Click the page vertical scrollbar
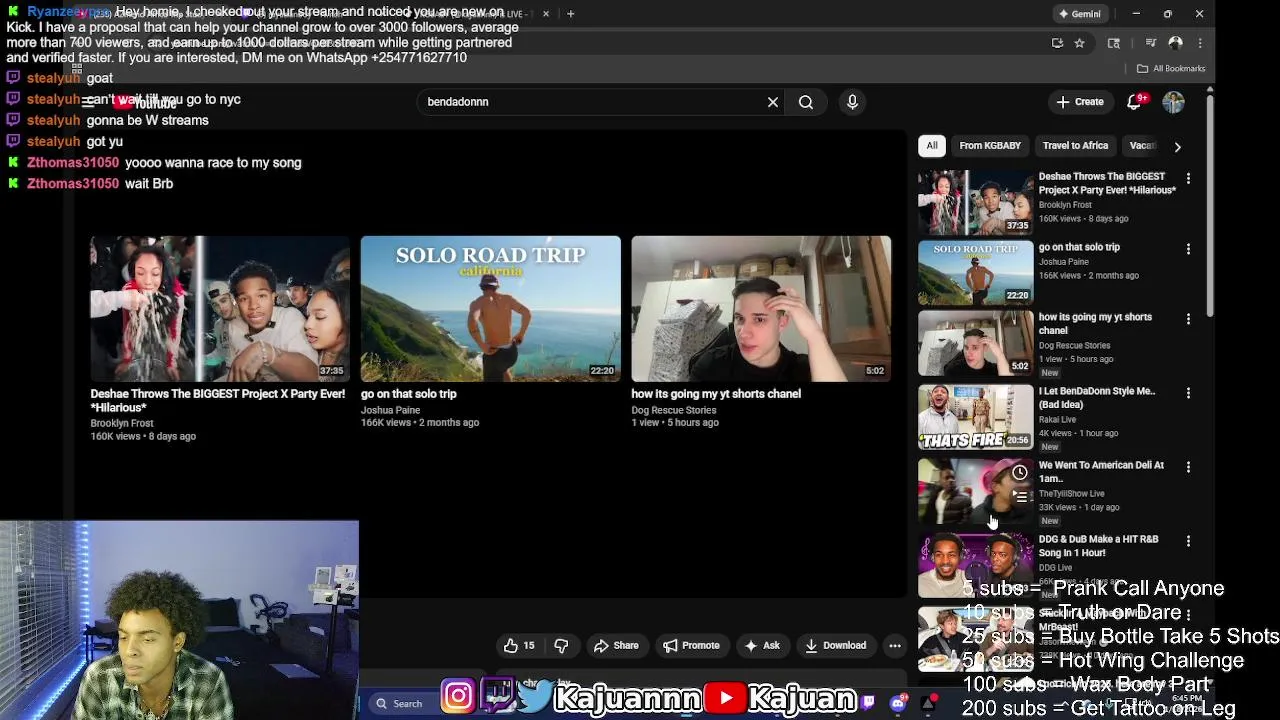This screenshot has height=720, width=1280. point(1210,205)
